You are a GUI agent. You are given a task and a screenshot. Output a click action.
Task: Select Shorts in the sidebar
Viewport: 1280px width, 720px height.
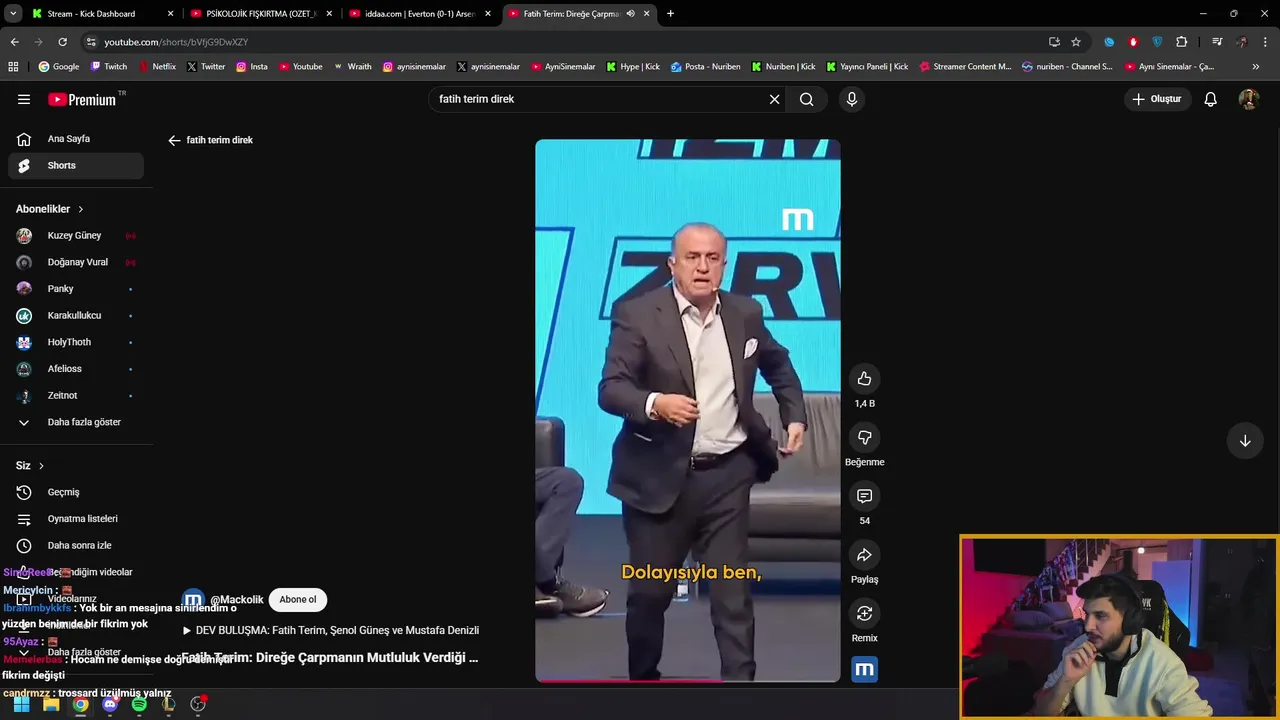[x=76, y=166]
